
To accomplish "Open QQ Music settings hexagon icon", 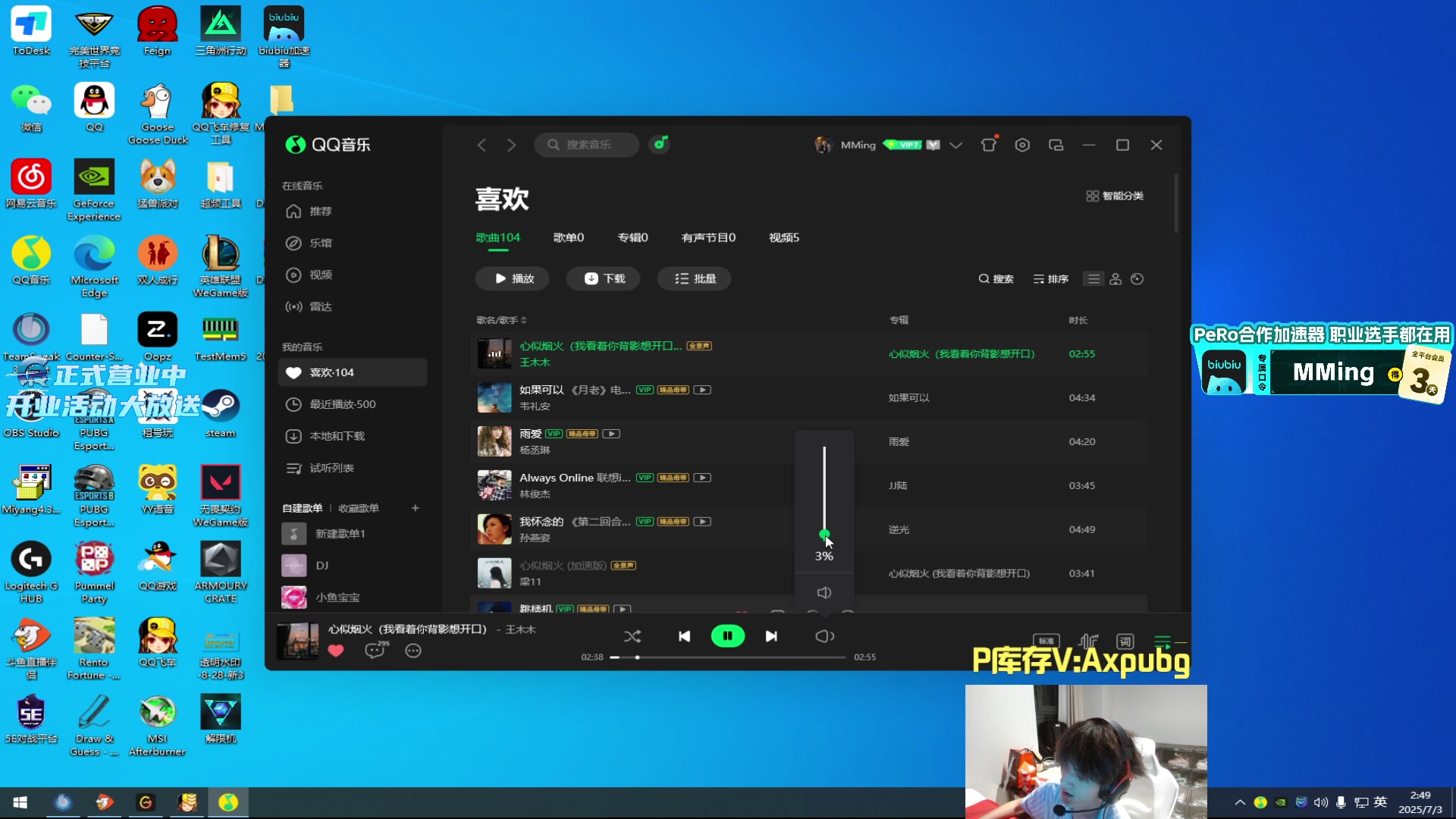I will pos(1022,145).
